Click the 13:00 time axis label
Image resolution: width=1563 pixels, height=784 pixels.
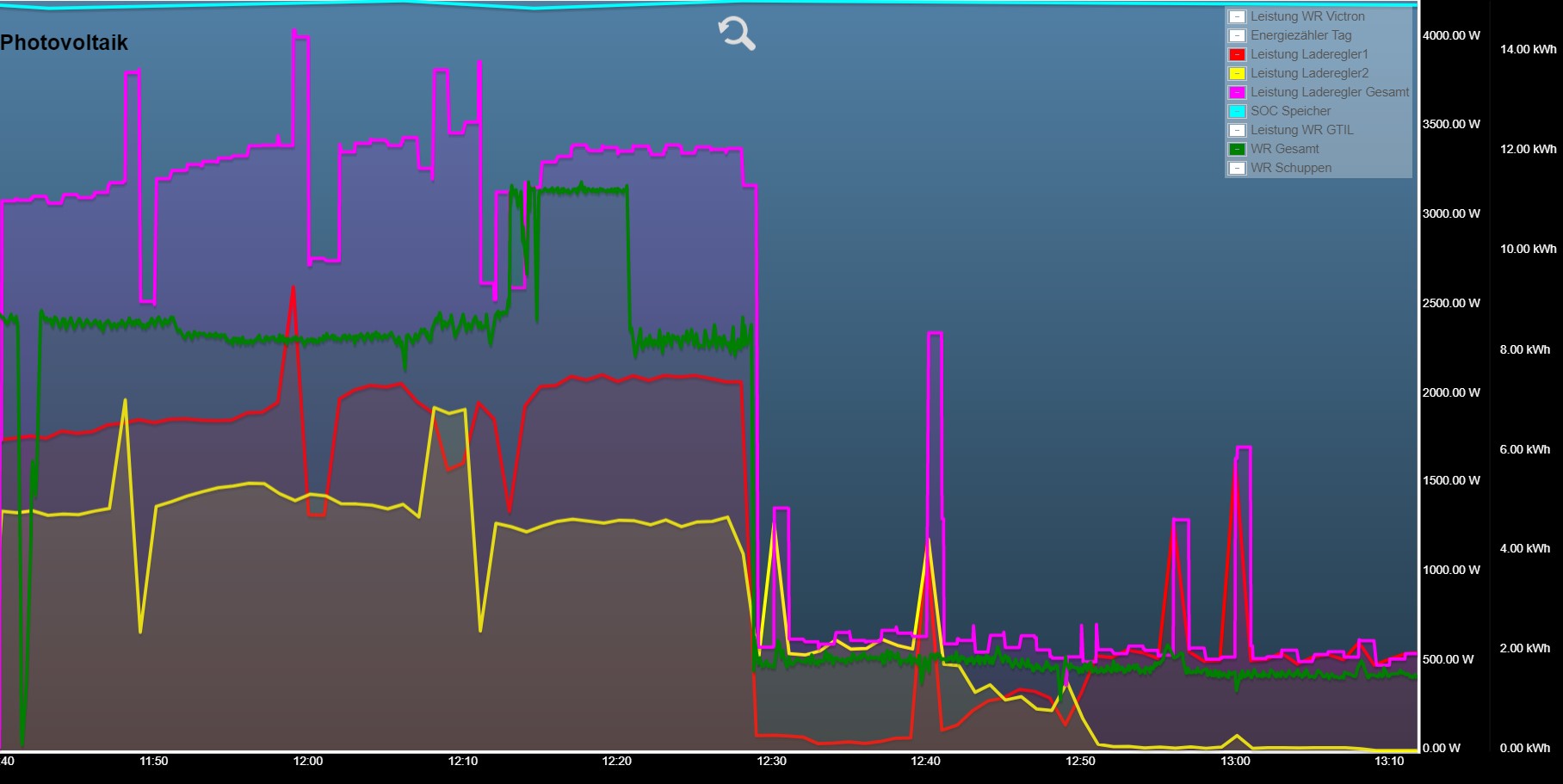[1235, 761]
